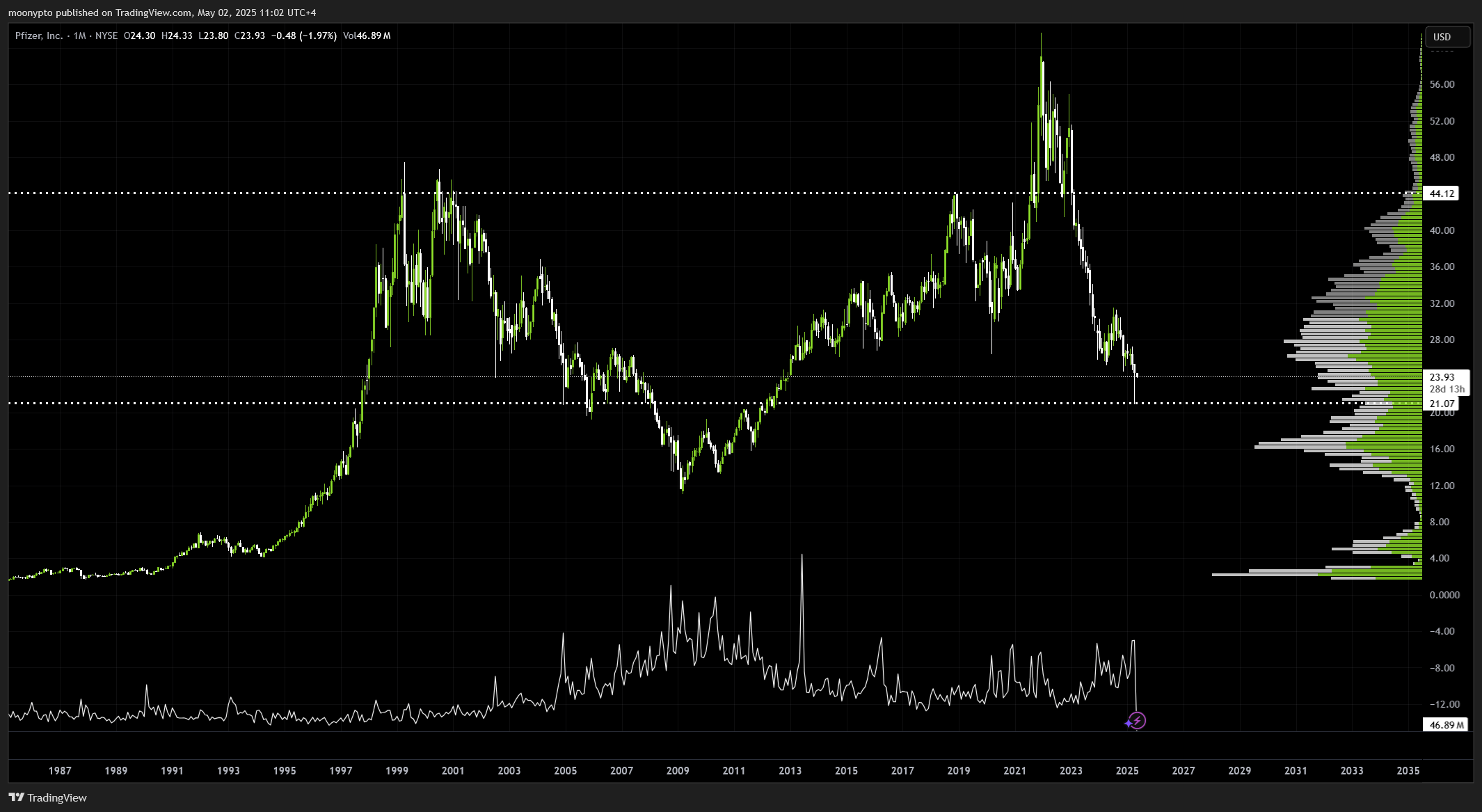The height and width of the screenshot is (812, 1482).
Task: Click the 36.00 price axis label
Action: tap(1442, 266)
